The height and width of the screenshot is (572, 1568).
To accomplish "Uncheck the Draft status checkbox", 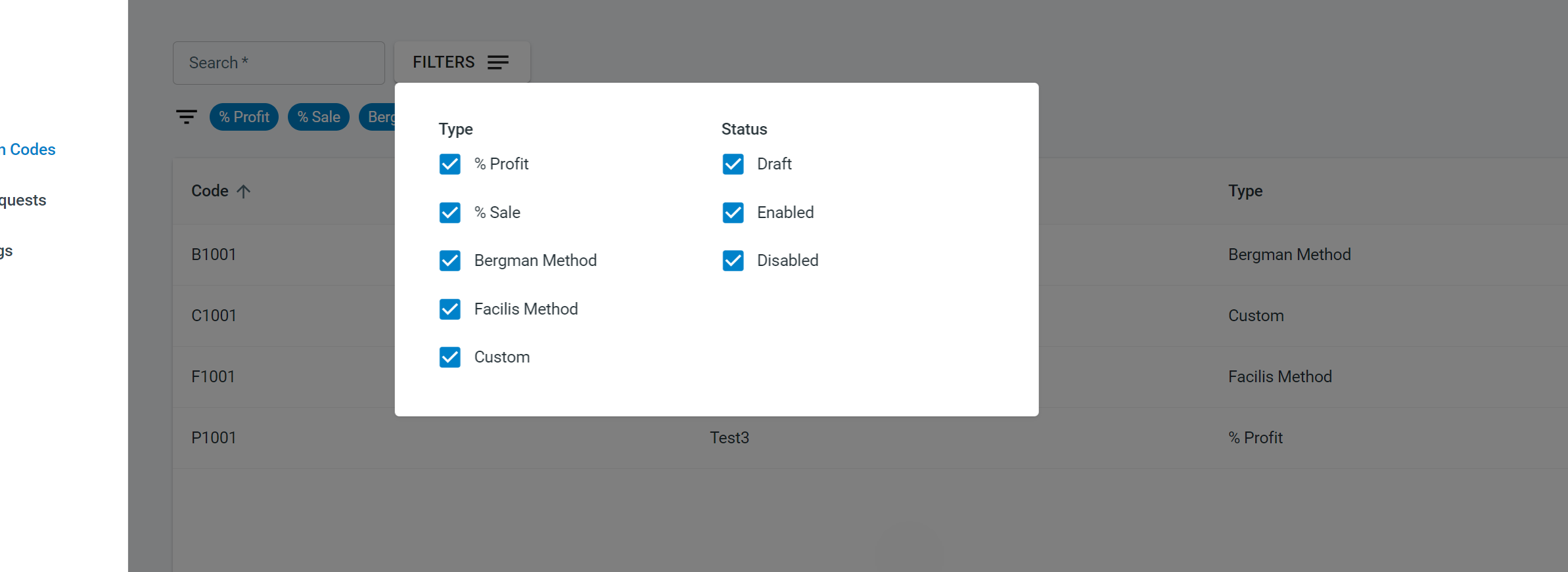I will (733, 164).
